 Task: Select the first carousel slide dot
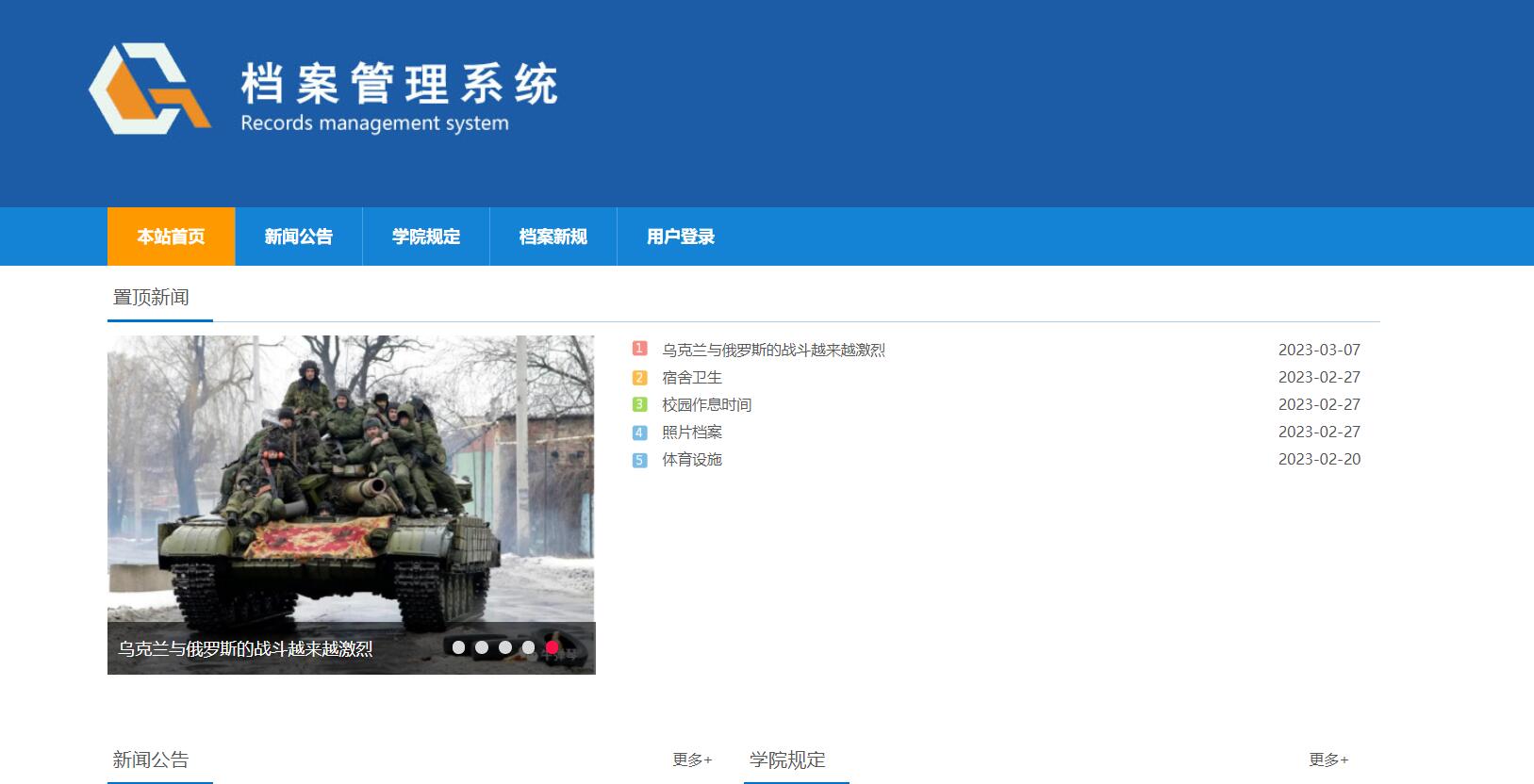tap(458, 647)
